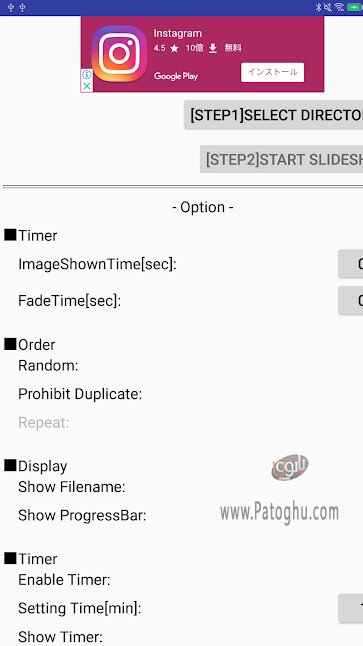The width and height of the screenshot is (363, 646).
Task: Open the FadeTime[sec] value selector
Action: 351,301
